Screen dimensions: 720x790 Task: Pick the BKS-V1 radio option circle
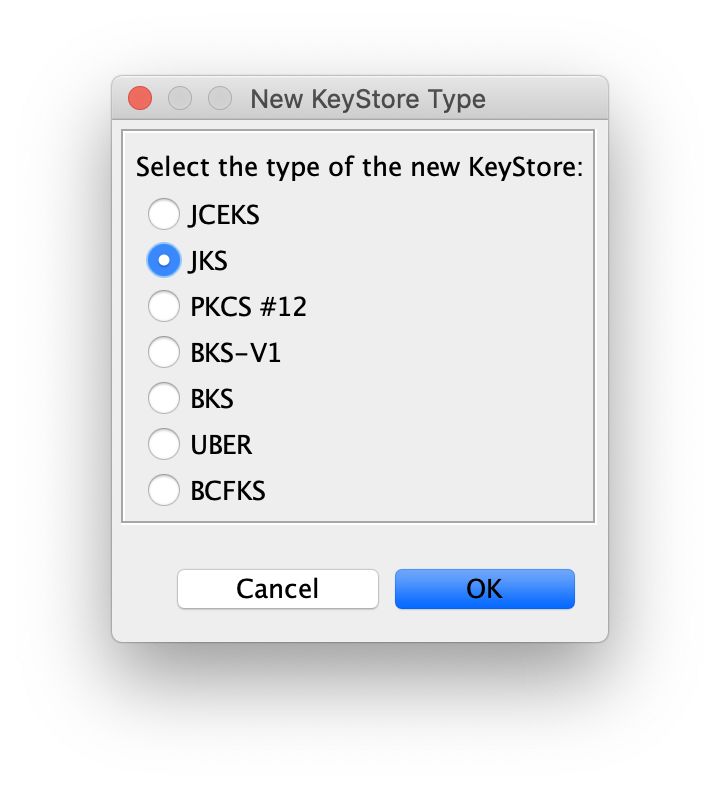coord(164,352)
